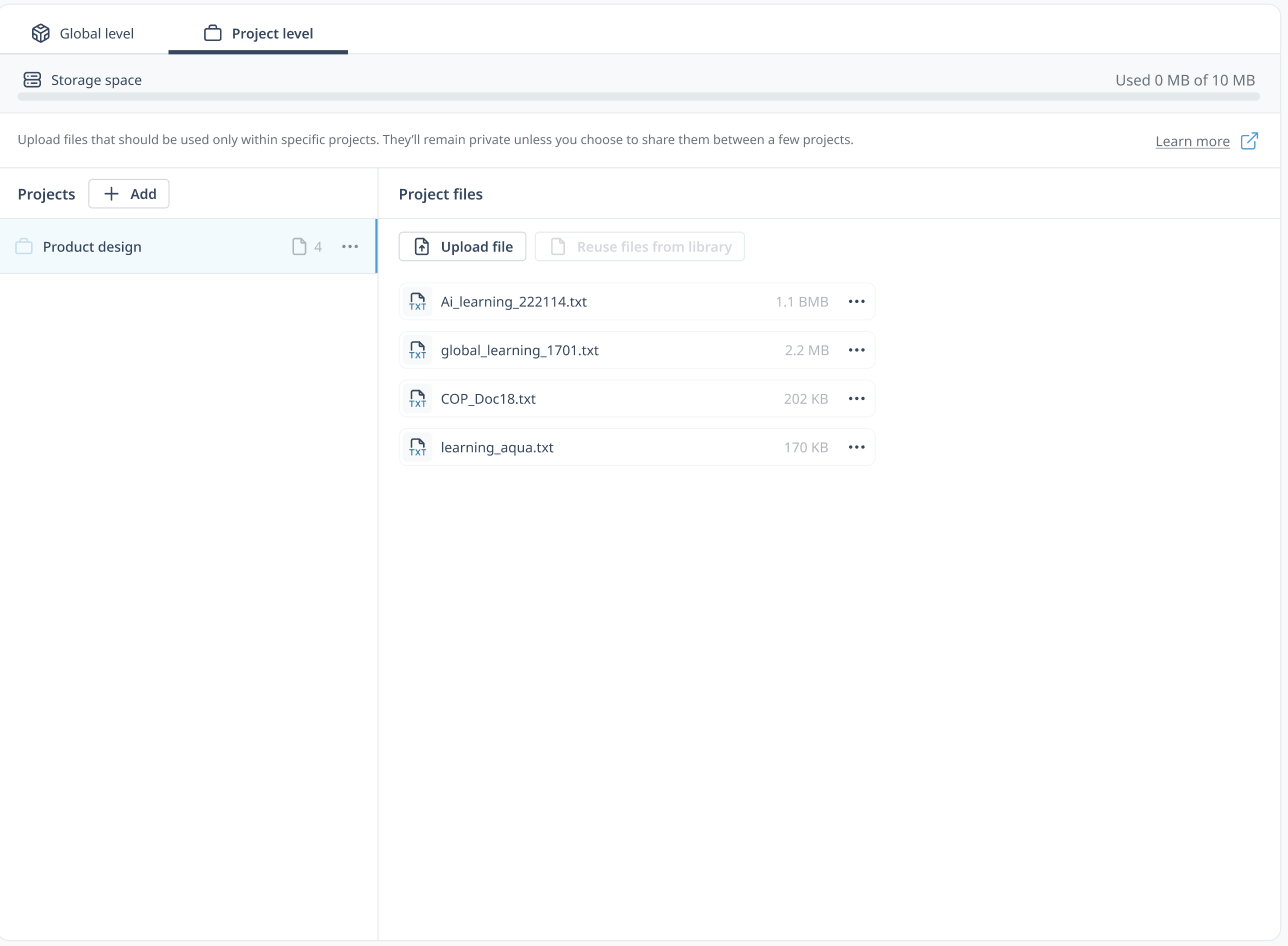
Task: Click the TXT icon for Ai_learning_222114.txt
Action: point(418,301)
